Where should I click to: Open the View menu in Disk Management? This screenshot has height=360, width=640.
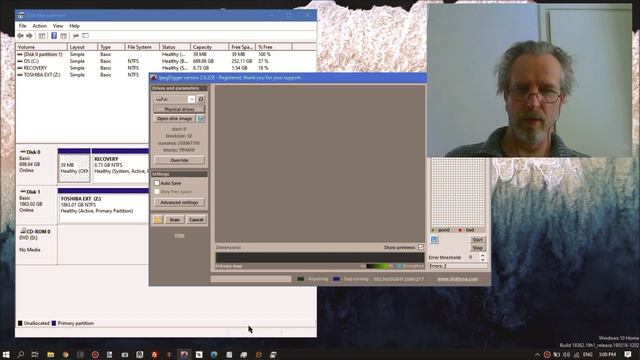pos(58,26)
